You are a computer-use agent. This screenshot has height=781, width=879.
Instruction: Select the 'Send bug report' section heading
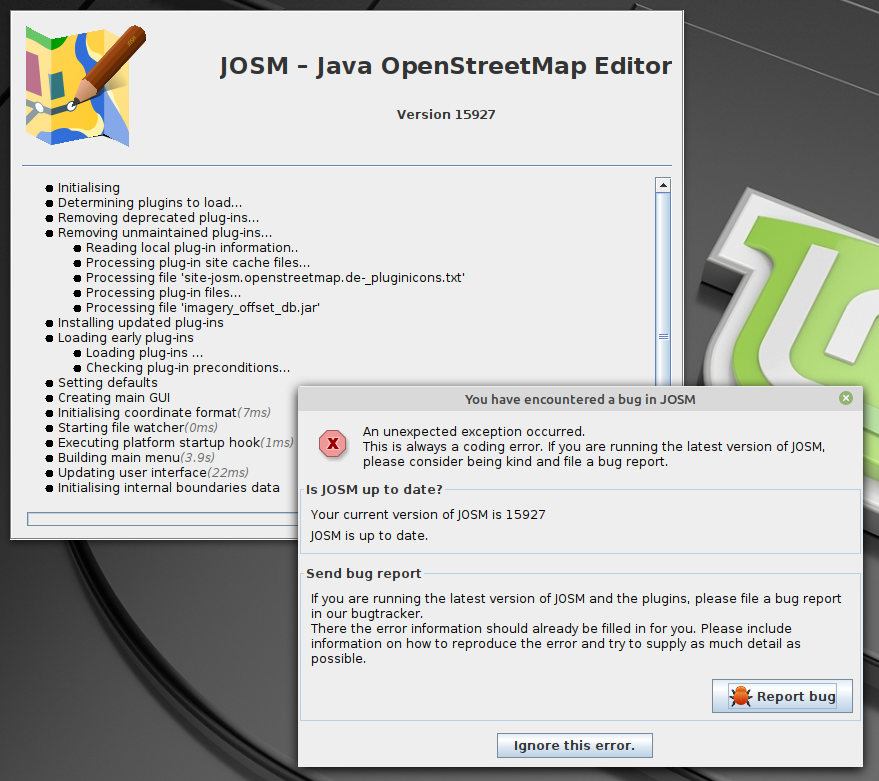tap(363, 574)
